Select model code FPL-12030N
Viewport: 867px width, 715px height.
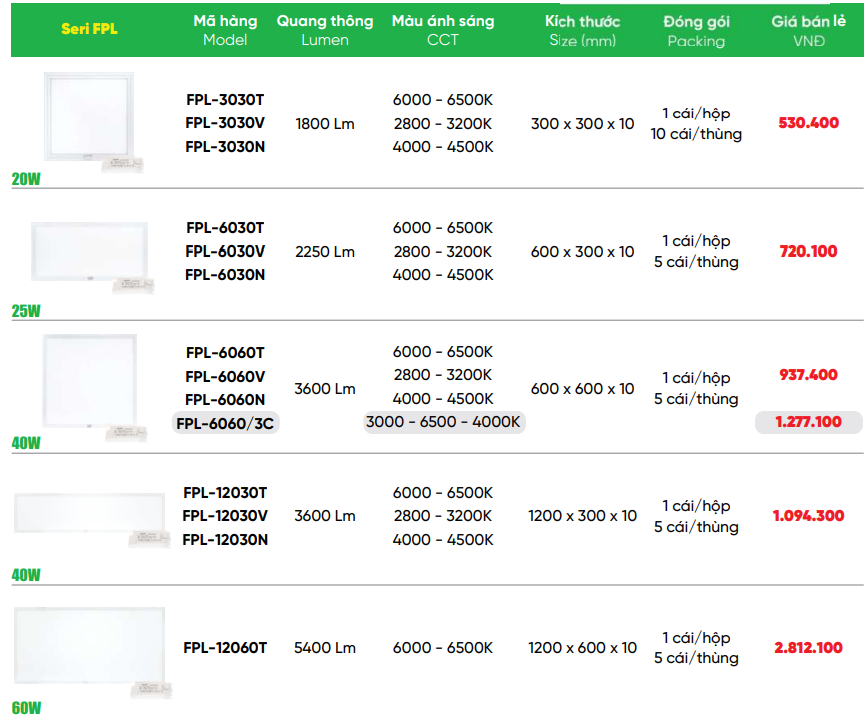(225, 540)
